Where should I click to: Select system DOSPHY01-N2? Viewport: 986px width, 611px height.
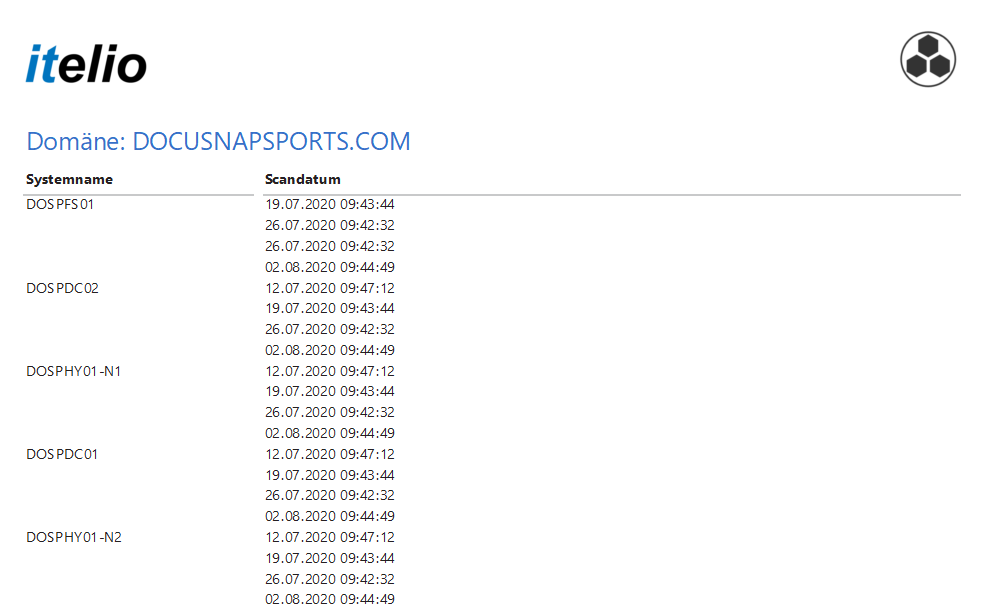(x=74, y=537)
